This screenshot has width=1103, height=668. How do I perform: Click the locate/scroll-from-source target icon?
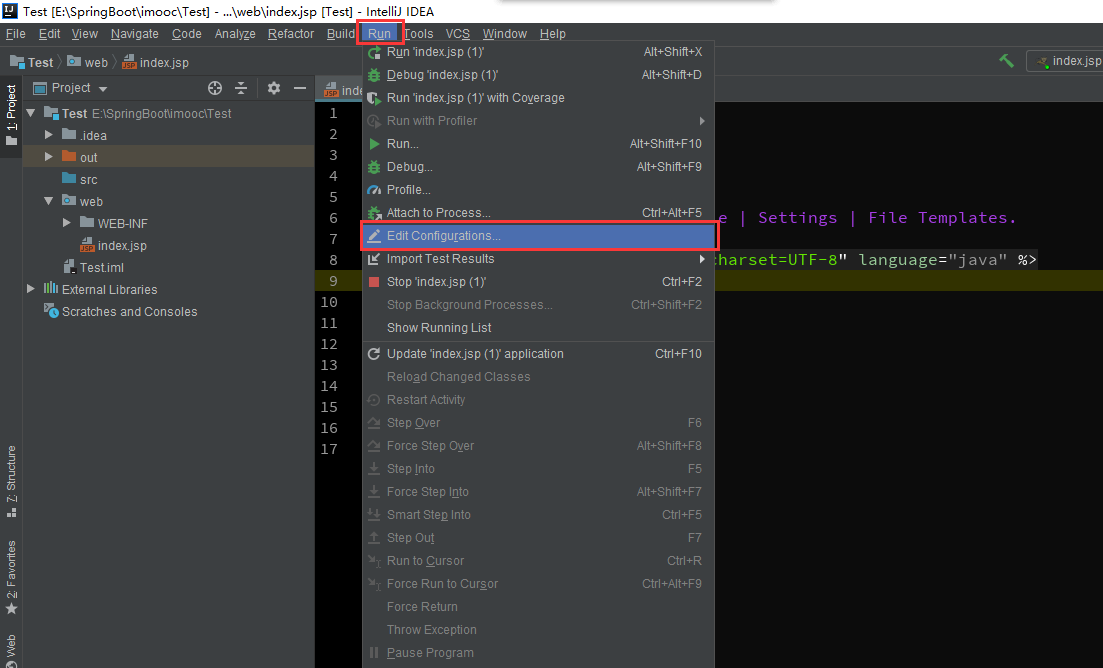(x=215, y=88)
